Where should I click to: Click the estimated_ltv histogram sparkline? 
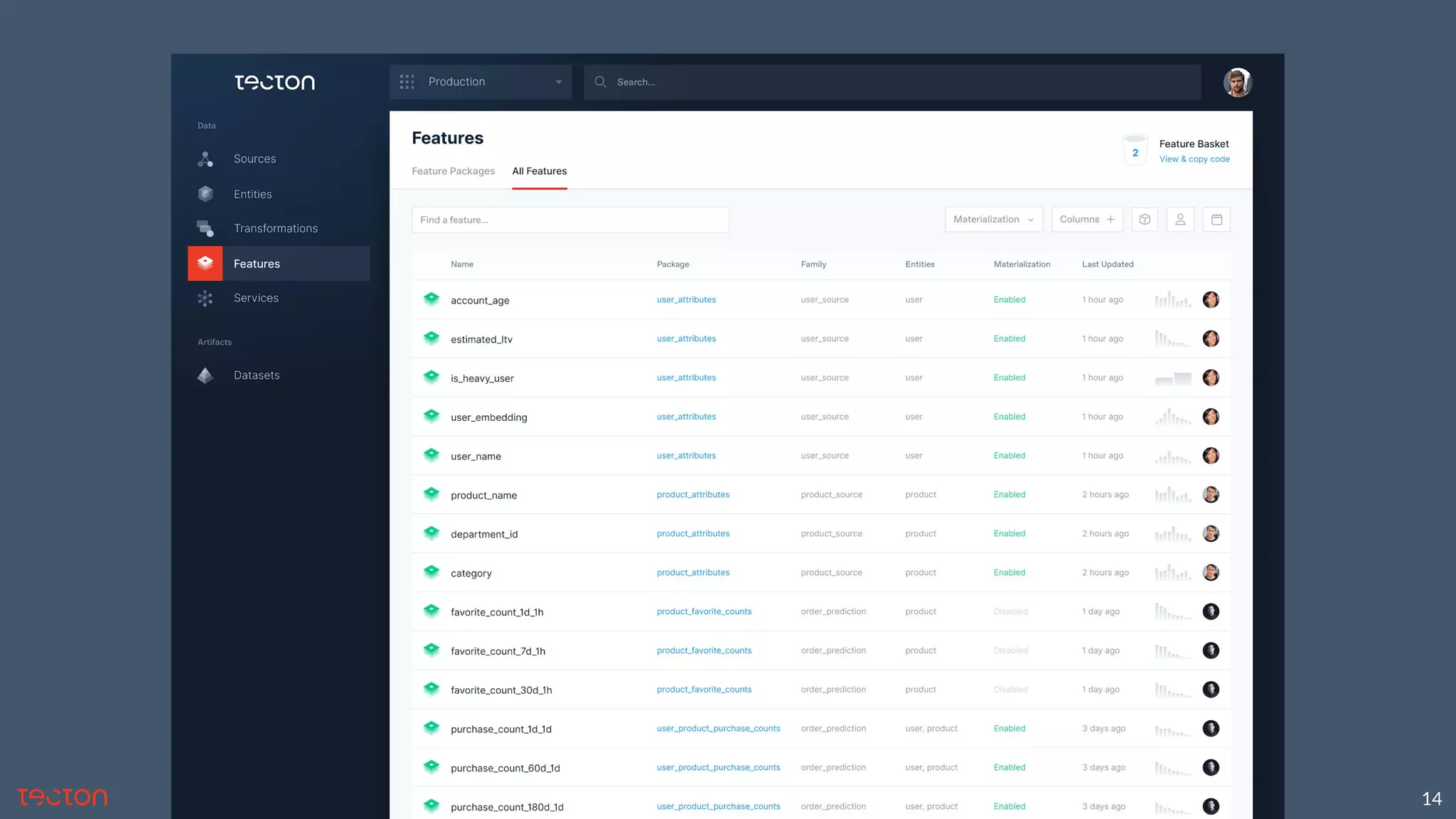click(x=1173, y=338)
